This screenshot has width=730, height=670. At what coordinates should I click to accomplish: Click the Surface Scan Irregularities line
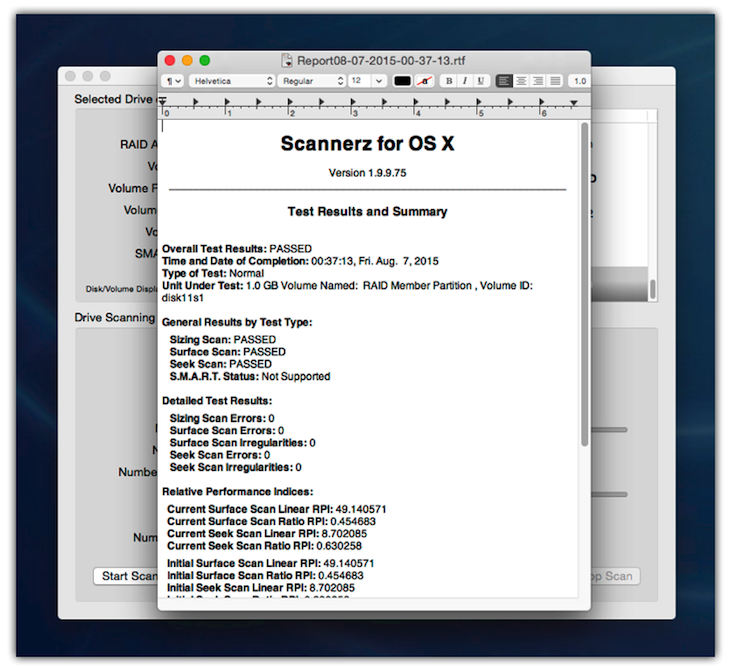pos(243,442)
